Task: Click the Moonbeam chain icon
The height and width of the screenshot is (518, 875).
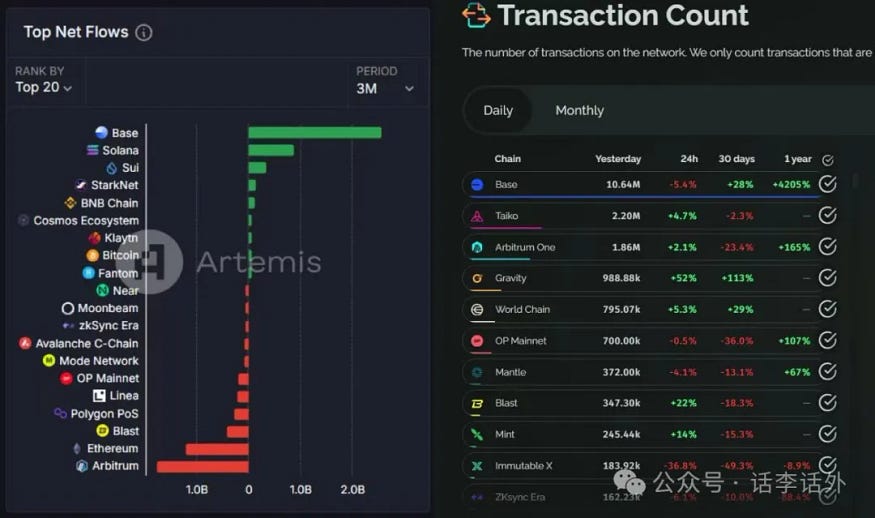Action: tap(68, 308)
